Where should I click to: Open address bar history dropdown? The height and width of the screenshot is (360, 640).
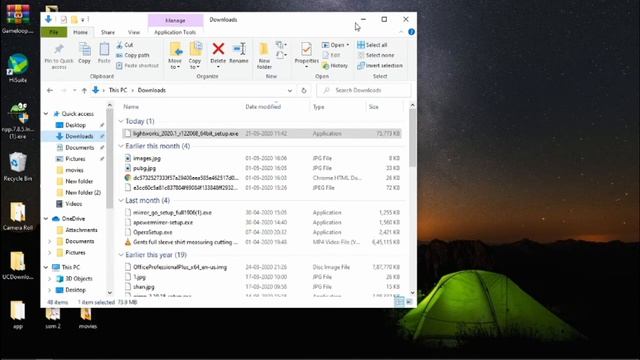click(290, 90)
